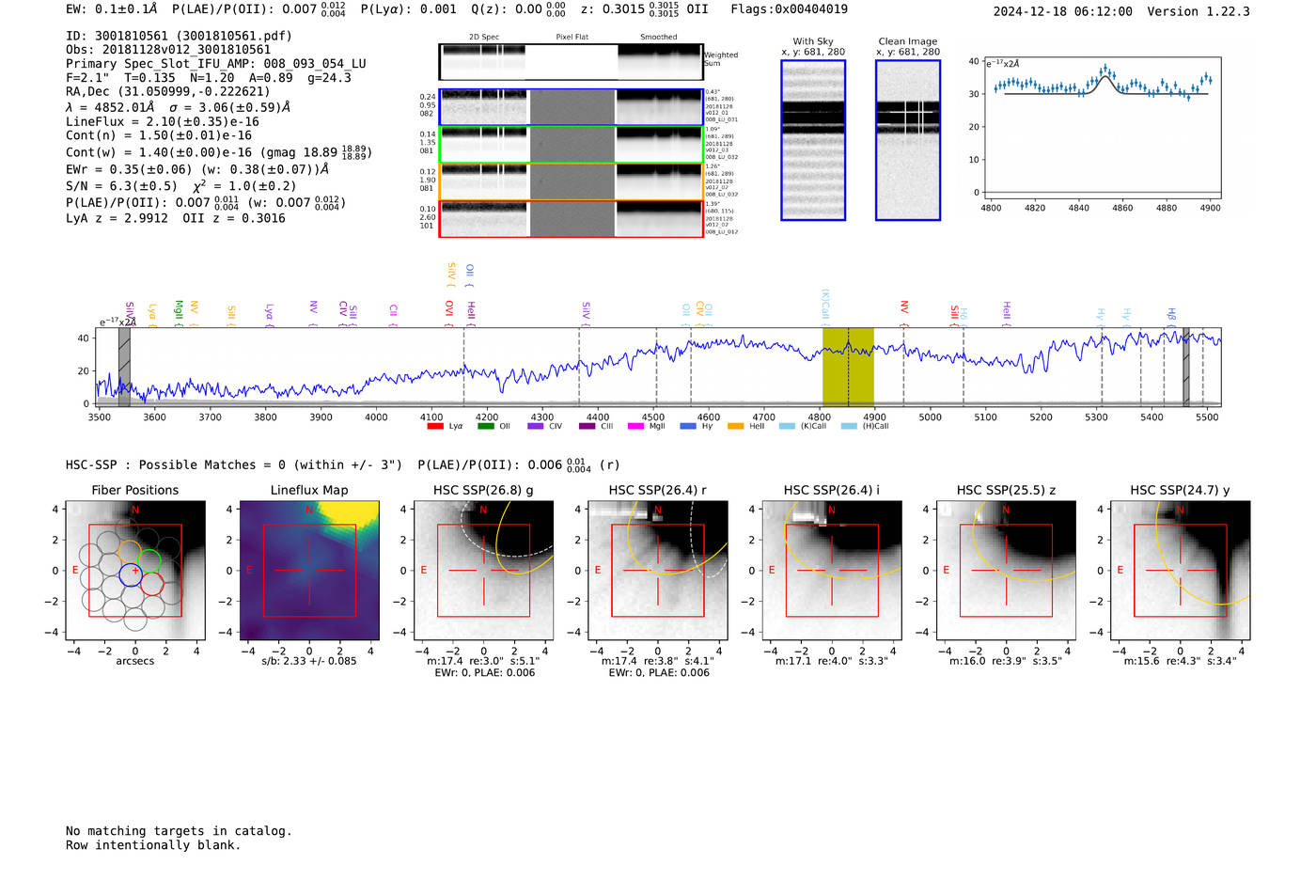The height and width of the screenshot is (896, 1316).
Task: Click the red Lyα legend swatch
Action: (435, 427)
